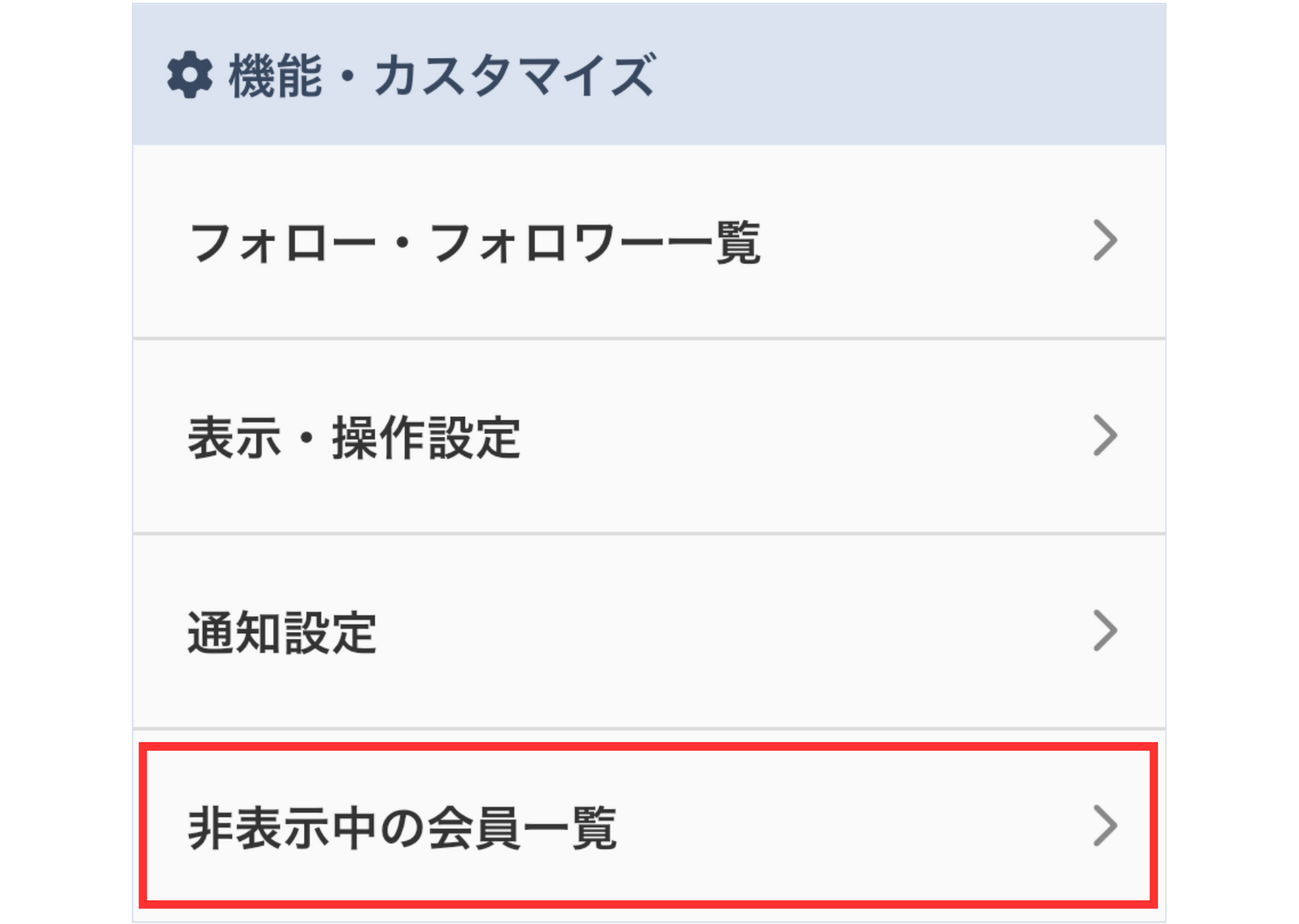Click the chevron beside フォロー・フォロワー一覧
Screen dimensions: 1299x924
[1105, 241]
